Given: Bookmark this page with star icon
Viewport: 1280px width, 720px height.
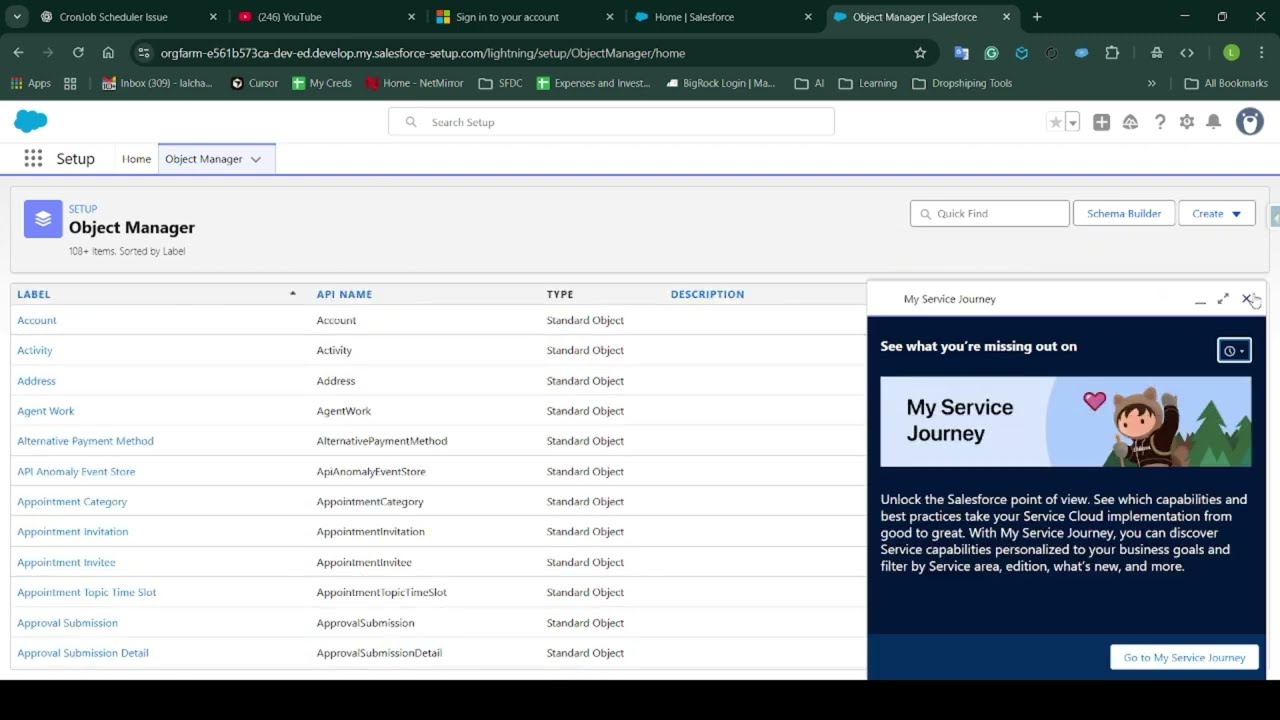Looking at the screenshot, I should [920, 53].
